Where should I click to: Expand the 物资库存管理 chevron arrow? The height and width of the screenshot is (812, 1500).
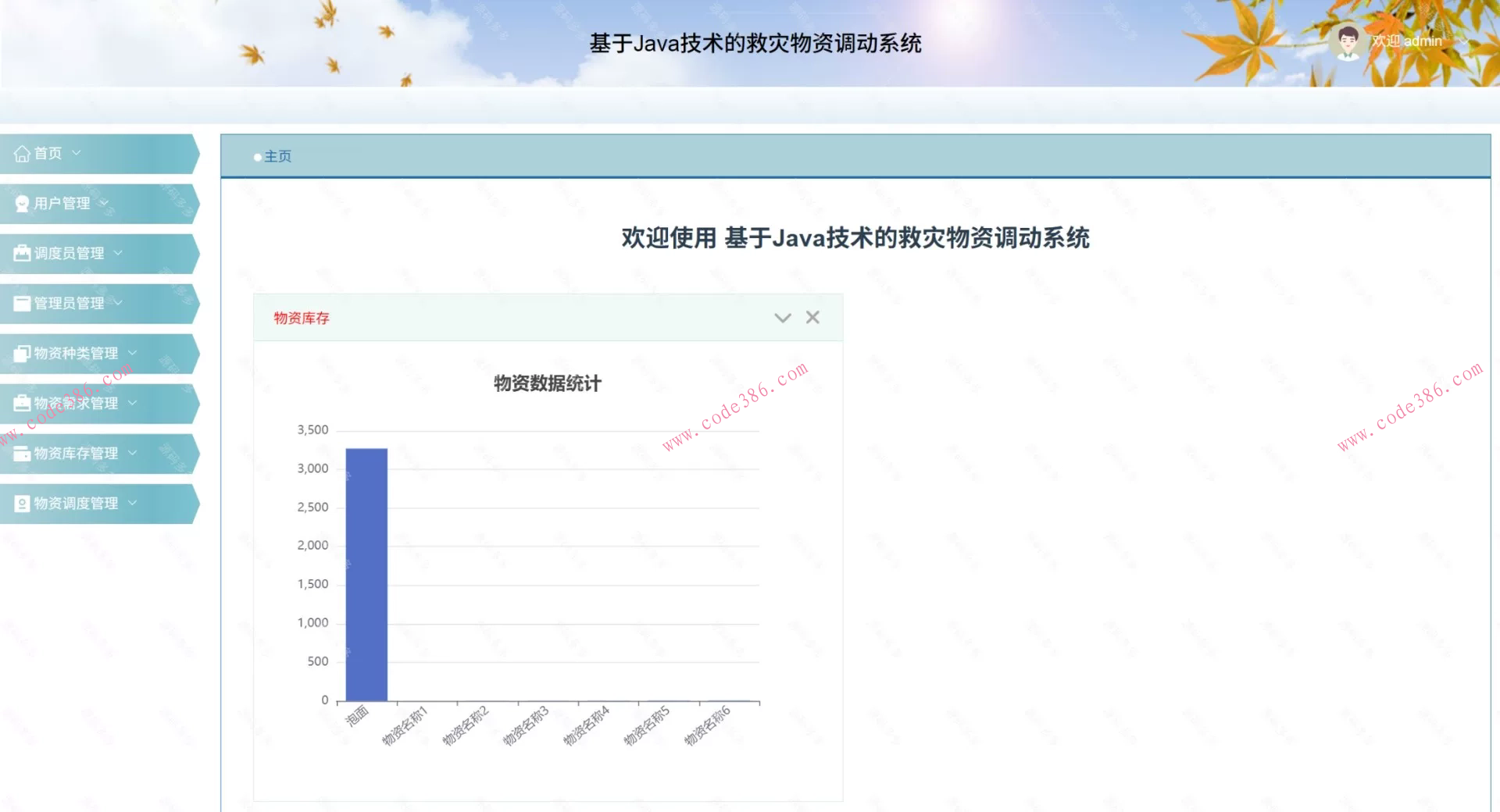[x=132, y=453]
